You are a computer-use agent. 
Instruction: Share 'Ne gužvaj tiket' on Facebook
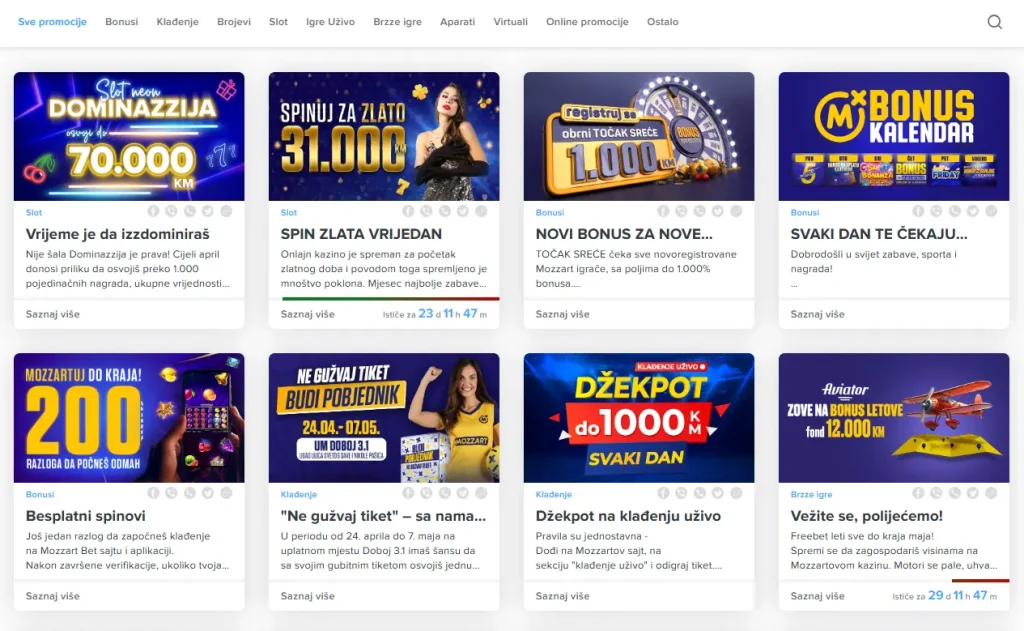pyautogui.click(x=408, y=493)
